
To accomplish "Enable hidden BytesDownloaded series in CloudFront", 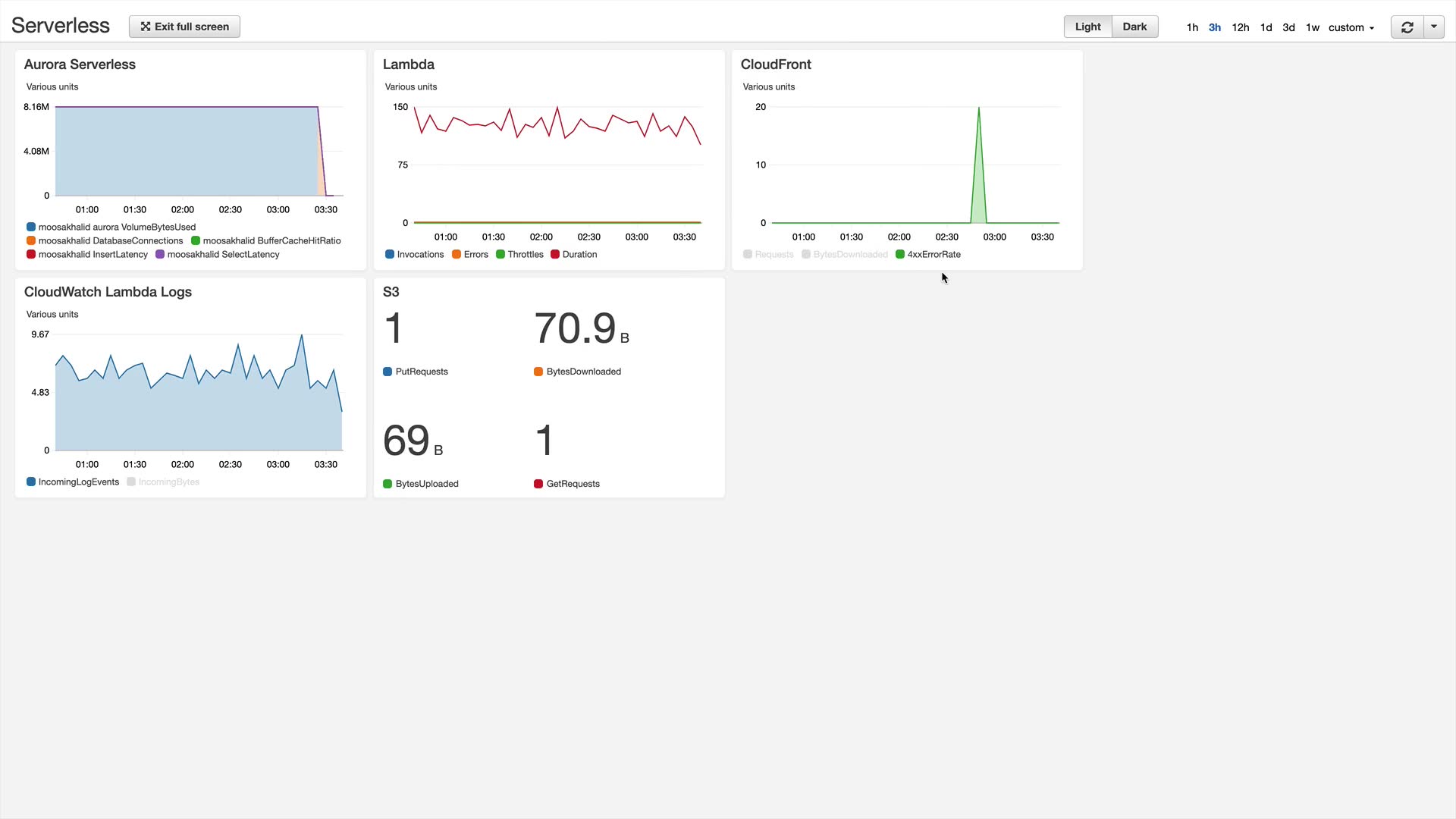I will (x=806, y=255).
